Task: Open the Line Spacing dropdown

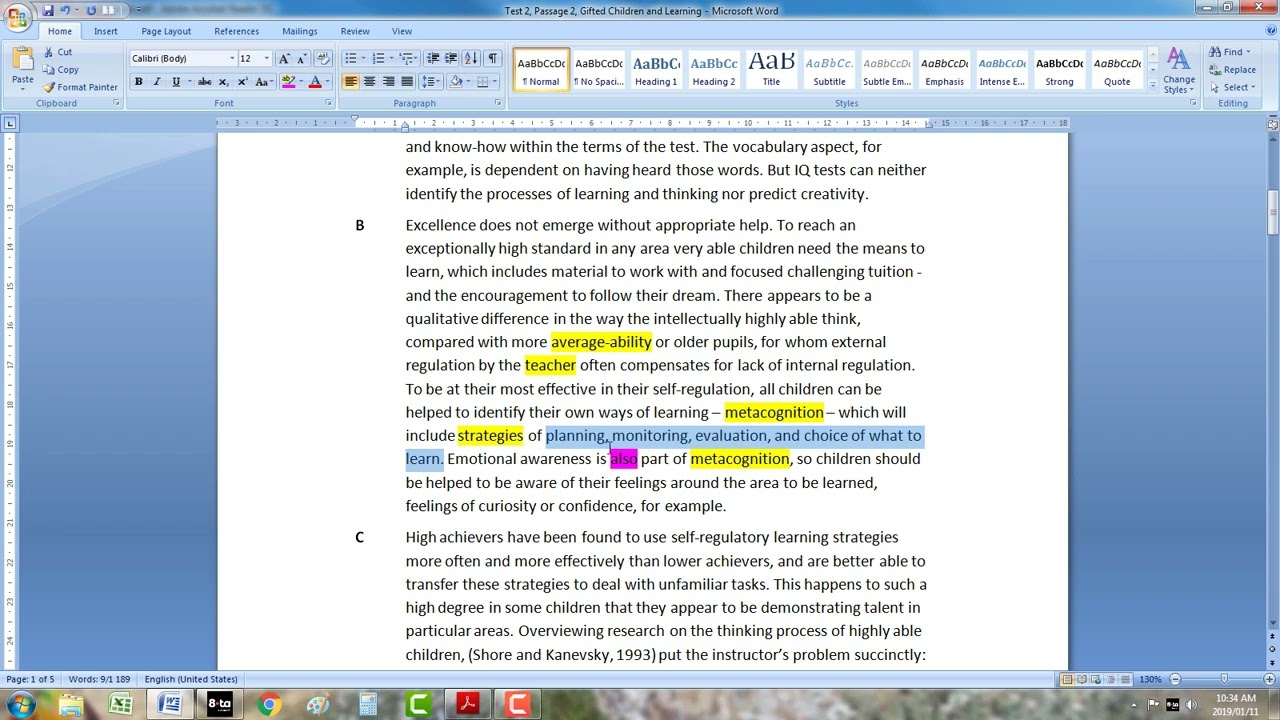Action: pos(431,82)
